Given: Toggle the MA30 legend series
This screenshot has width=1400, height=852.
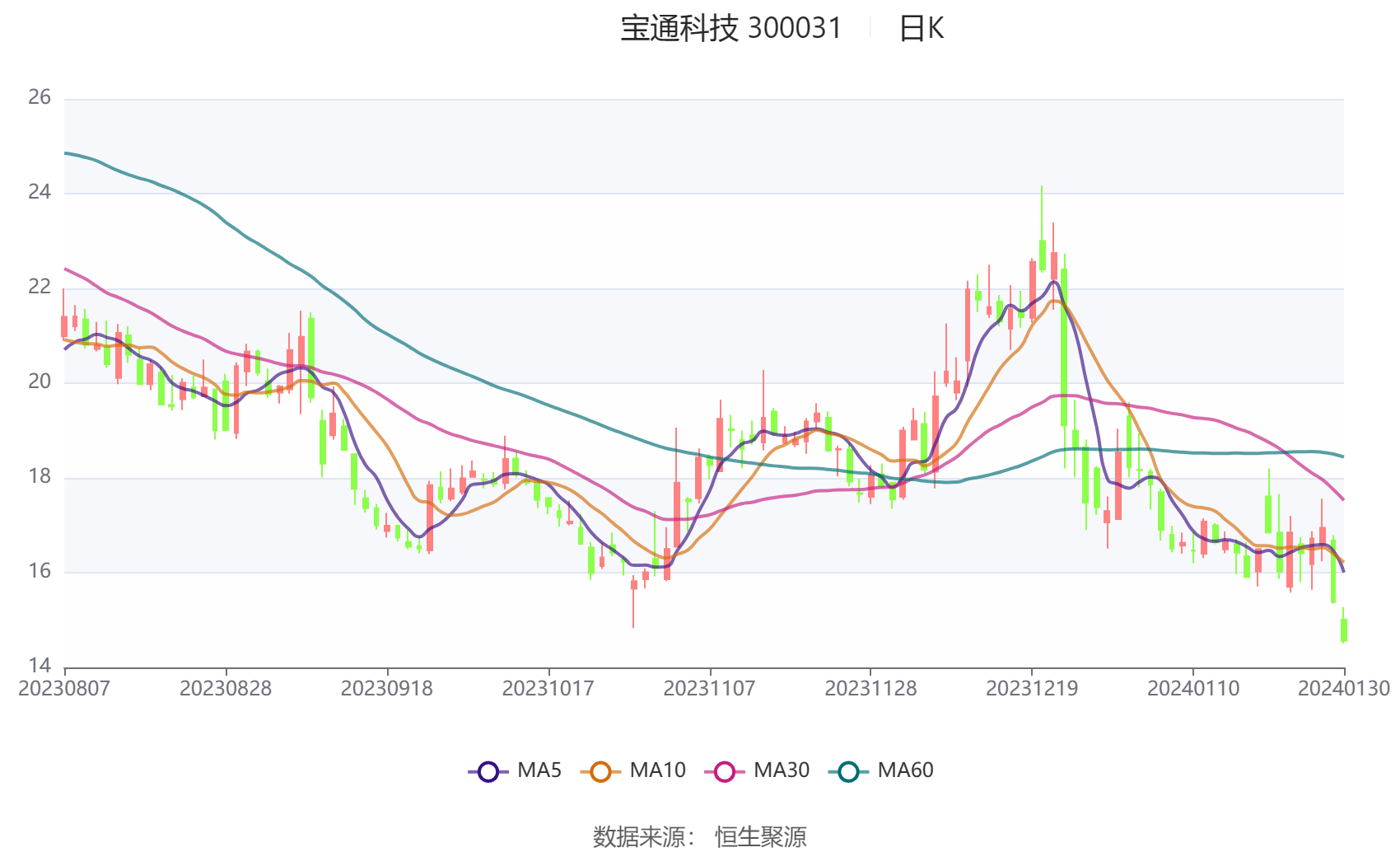Looking at the screenshot, I should (x=757, y=770).
